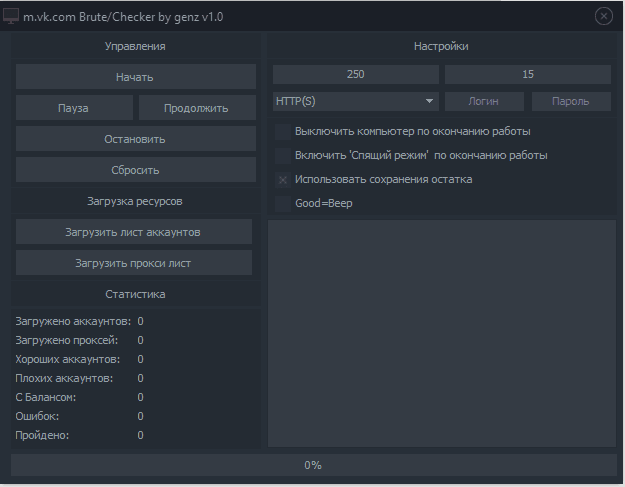
Task: Click the monitor app icon in title bar
Action: point(11,16)
